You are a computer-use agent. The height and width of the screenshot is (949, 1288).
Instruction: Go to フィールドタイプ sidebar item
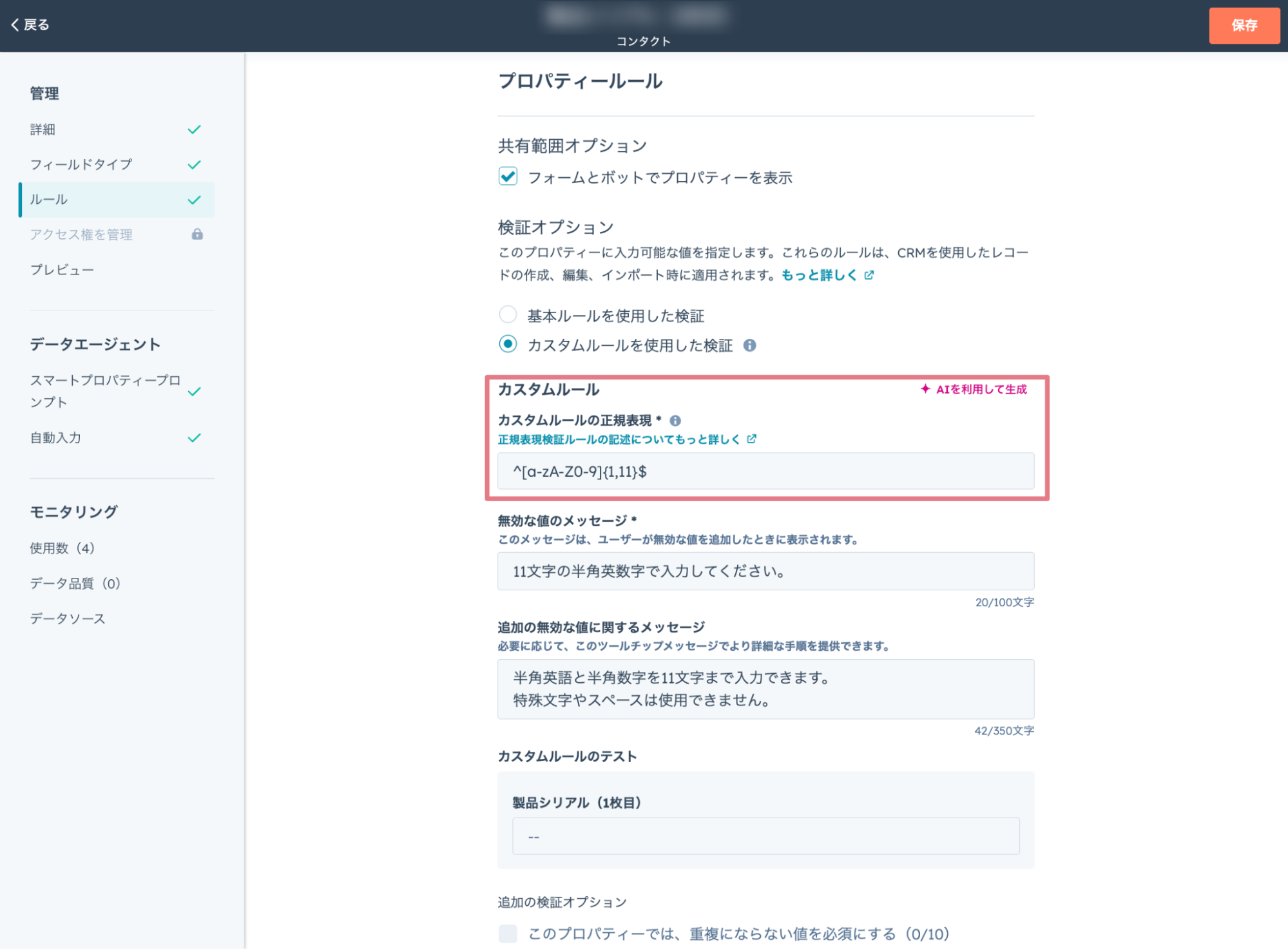(x=81, y=164)
